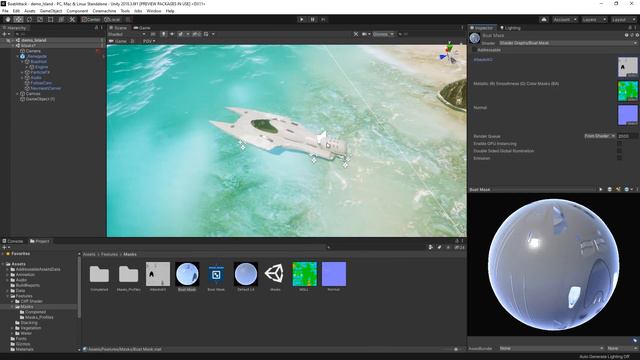Select the Rect Transform tool

[x=51, y=19]
